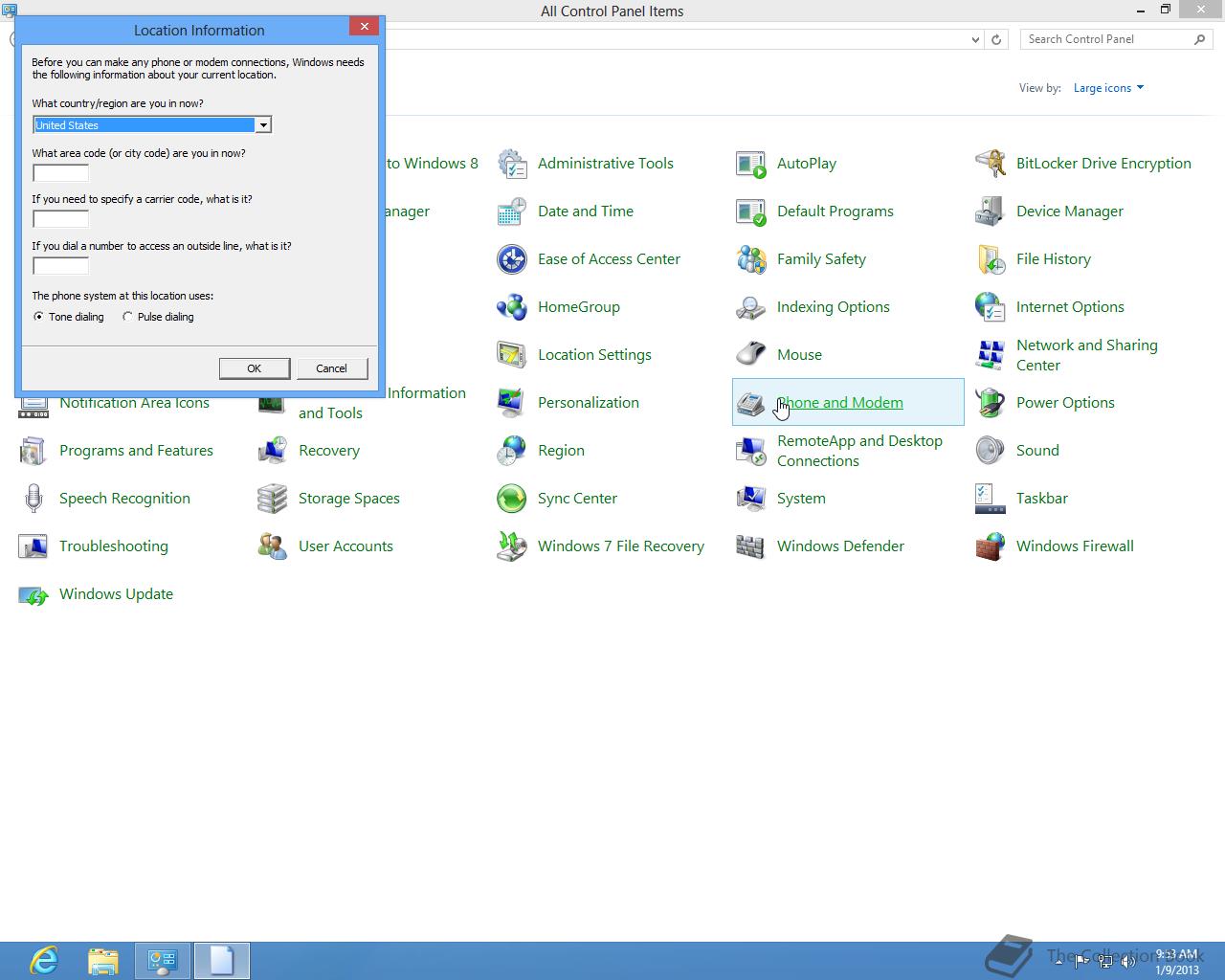This screenshot has height=980, width=1225.
Task: Open the File History icon
Action: pos(991,259)
